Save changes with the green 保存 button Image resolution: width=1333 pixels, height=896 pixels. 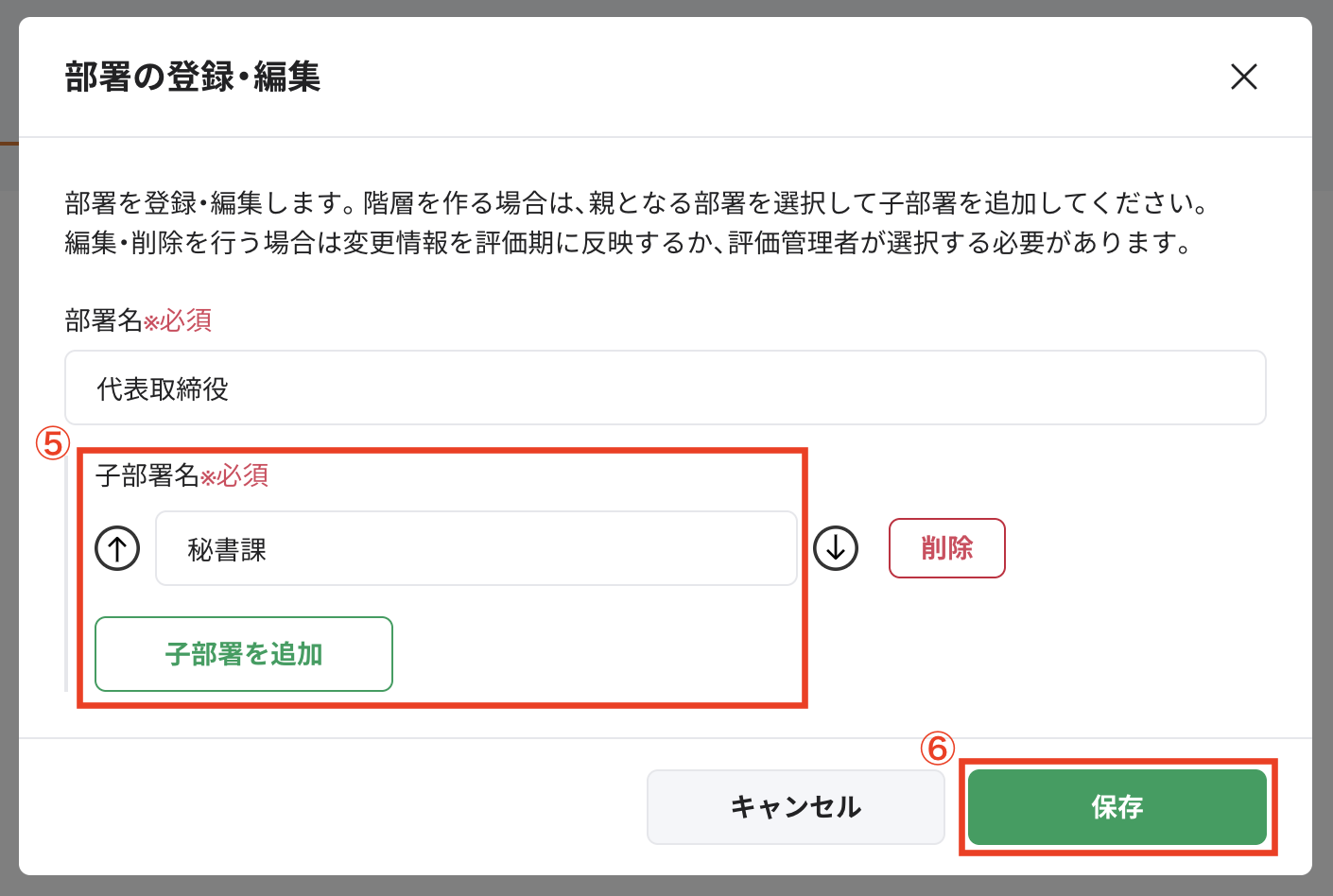coord(1117,807)
